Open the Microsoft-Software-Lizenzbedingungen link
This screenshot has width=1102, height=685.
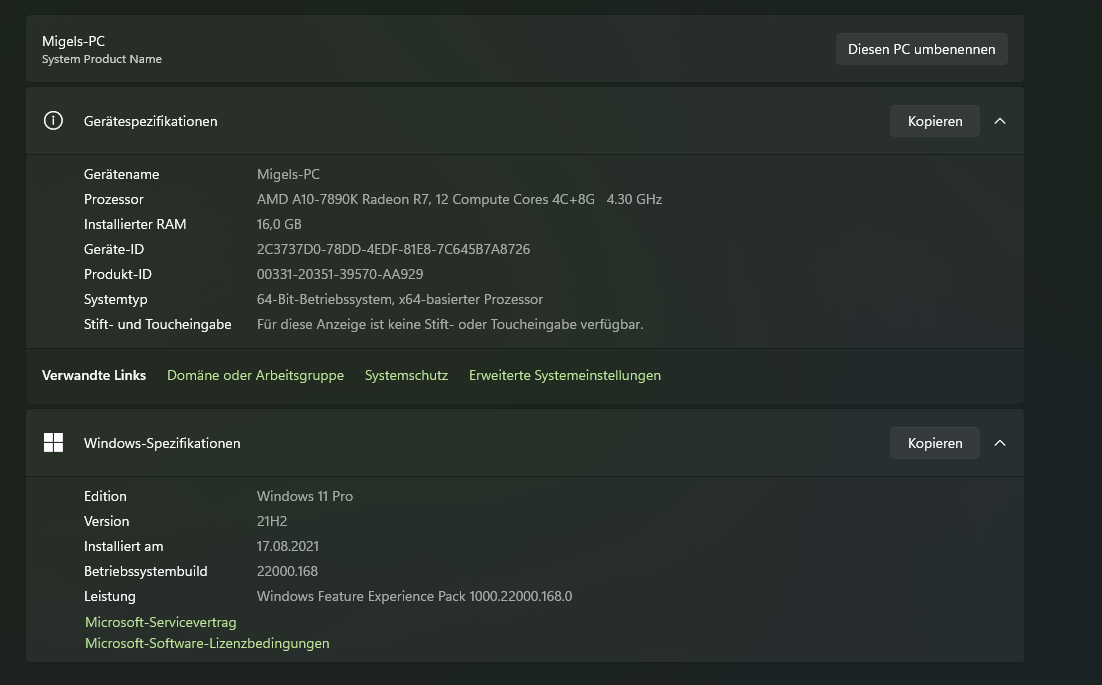click(x=207, y=643)
